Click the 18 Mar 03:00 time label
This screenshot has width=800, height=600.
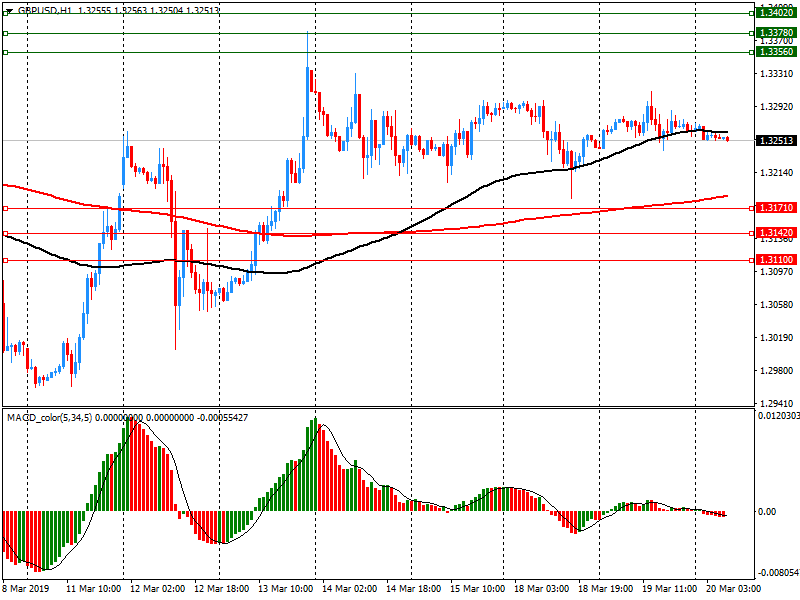pyautogui.click(x=545, y=591)
